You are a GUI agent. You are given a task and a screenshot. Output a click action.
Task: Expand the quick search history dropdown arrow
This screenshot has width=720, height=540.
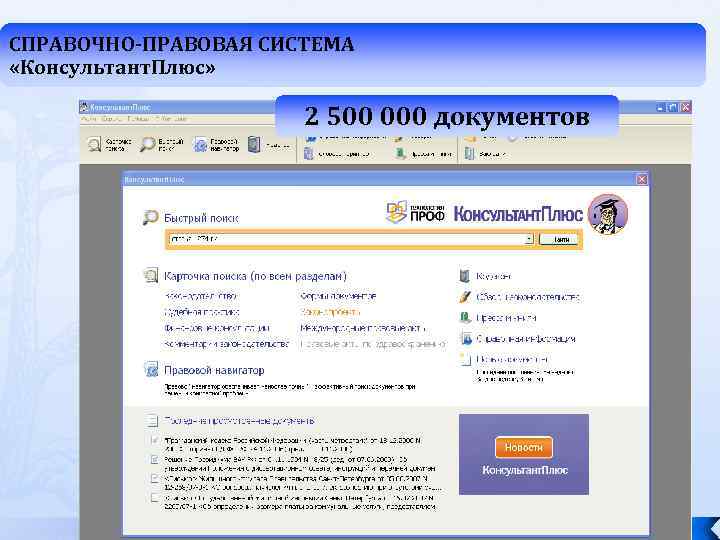click(x=529, y=239)
